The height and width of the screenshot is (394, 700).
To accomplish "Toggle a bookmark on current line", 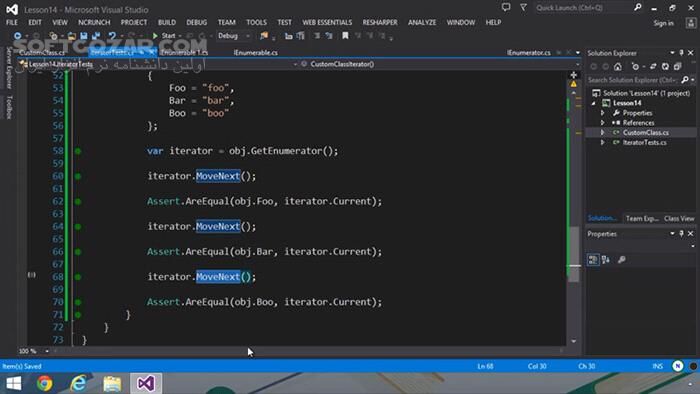I will click(345, 36).
